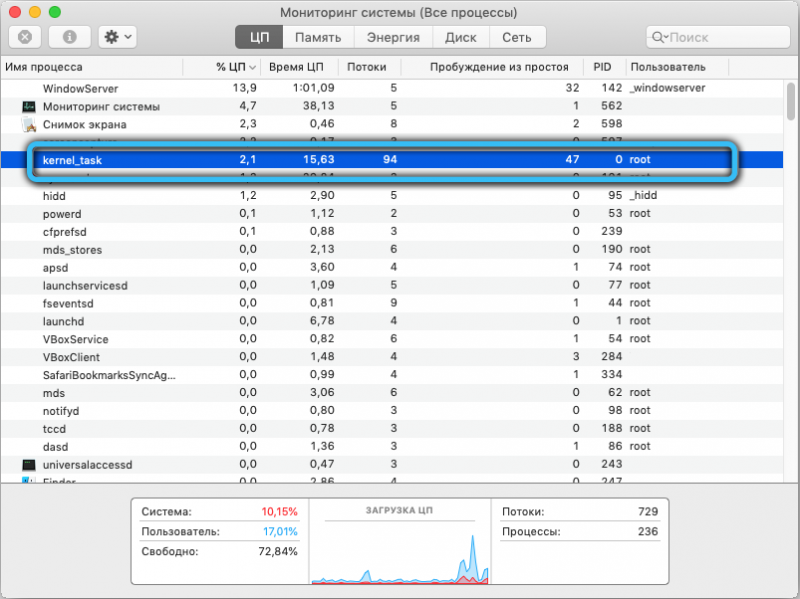The height and width of the screenshot is (599, 800).
Task: Click the 1:01,09 CPU time value
Action: [313, 88]
